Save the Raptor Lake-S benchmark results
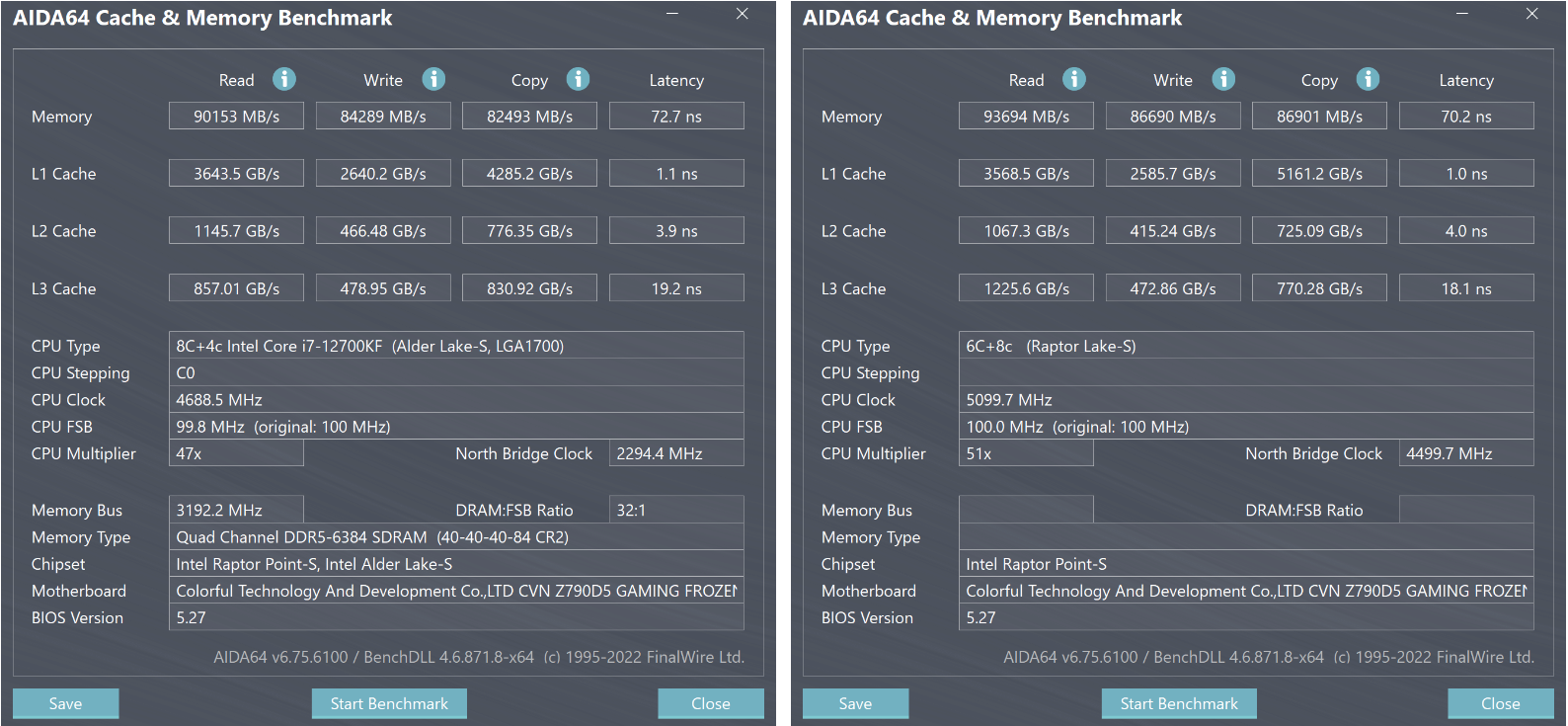Image resolution: width=1568 pixels, height=726 pixels. [855, 703]
